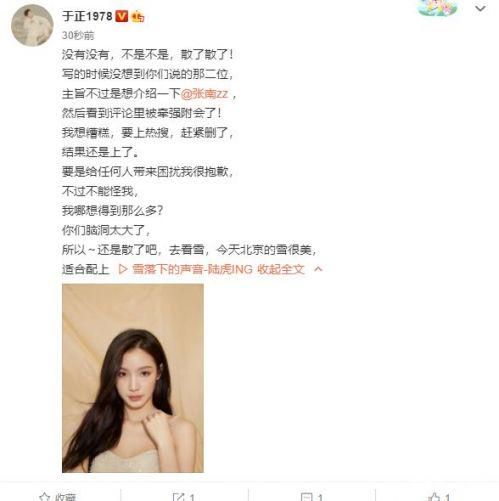Enlarge the attached portrait photo
Viewport: 499px width, 501px height.
click(133, 378)
